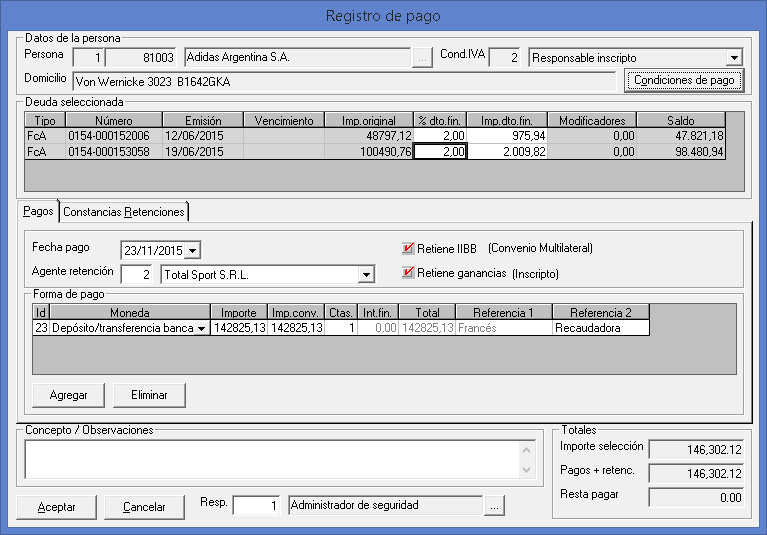Viewport: 767px width, 535px height.
Task: Expand Responsable inscripto dropdown
Action: pyautogui.click(x=734, y=58)
